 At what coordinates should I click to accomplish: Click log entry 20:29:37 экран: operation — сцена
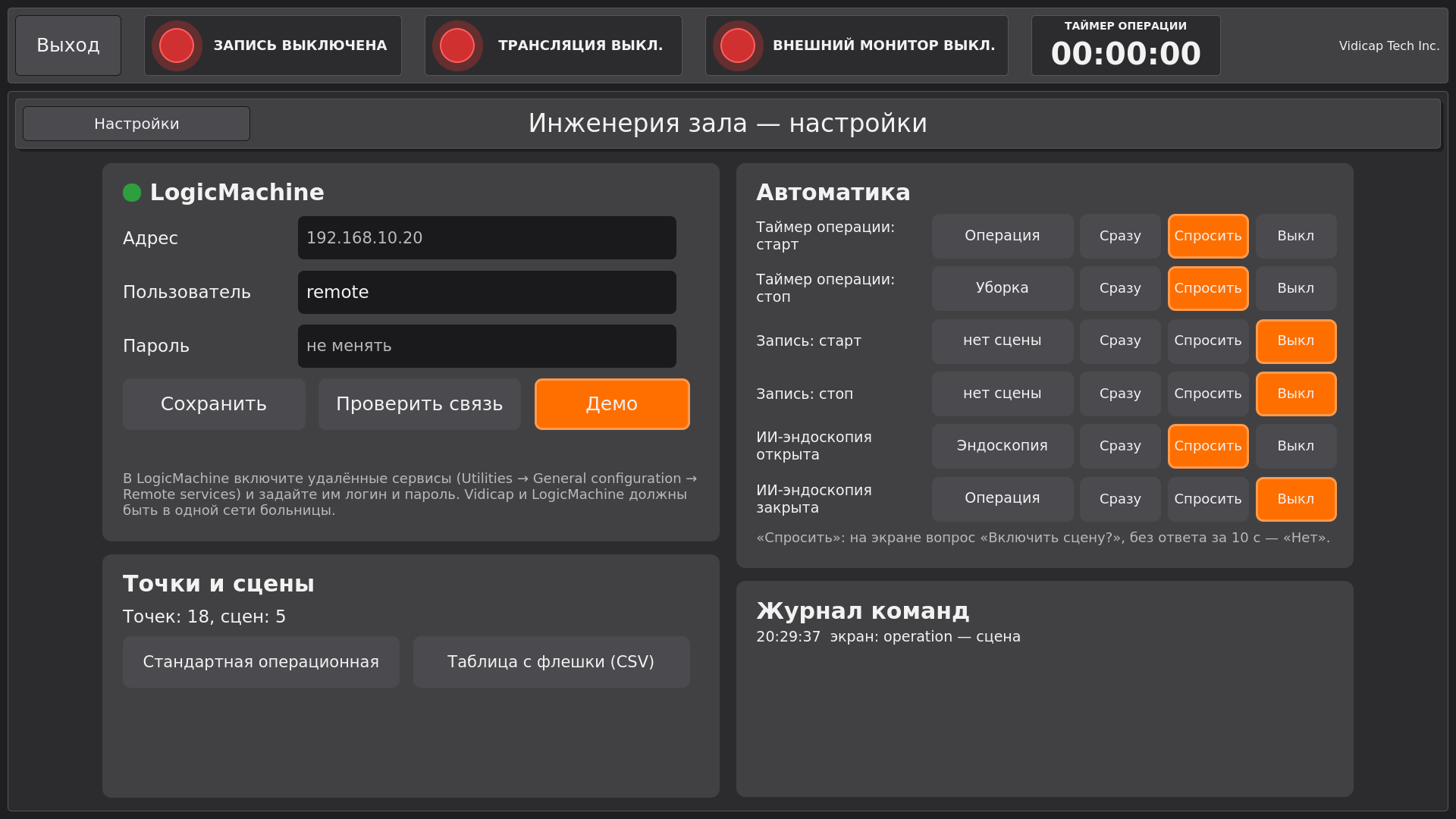pyautogui.click(x=888, y=637)
